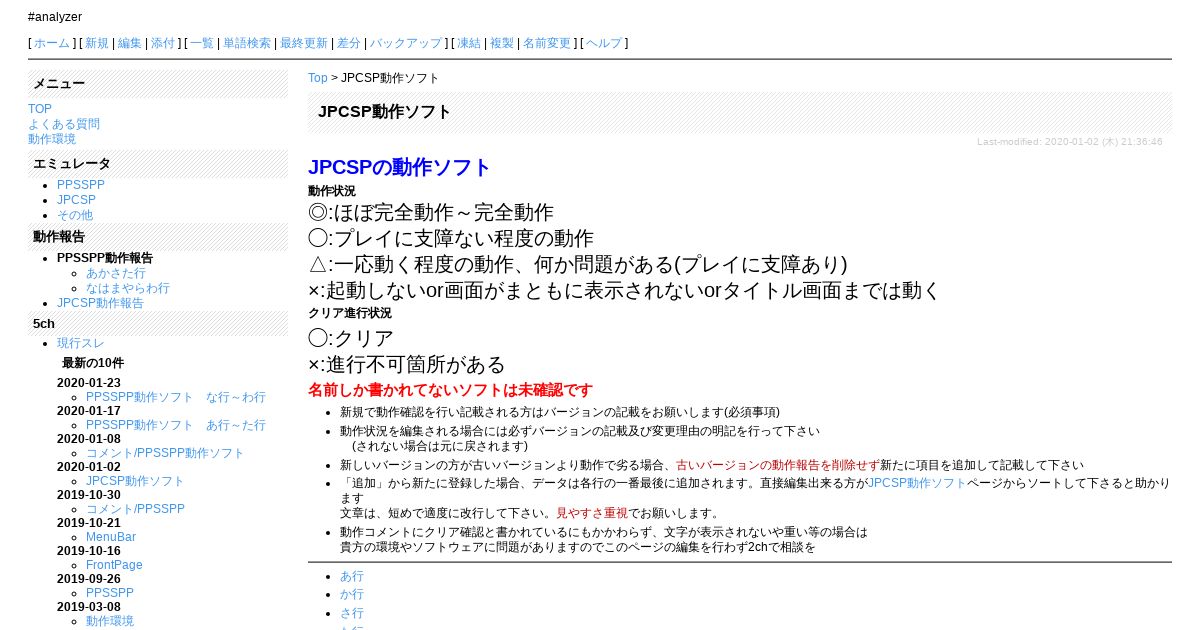Viewport: 1200px width, 630px height.
Task: Open recent entry 動作環境 dated 2019-03-08
Action: click(x=110, y=621)
